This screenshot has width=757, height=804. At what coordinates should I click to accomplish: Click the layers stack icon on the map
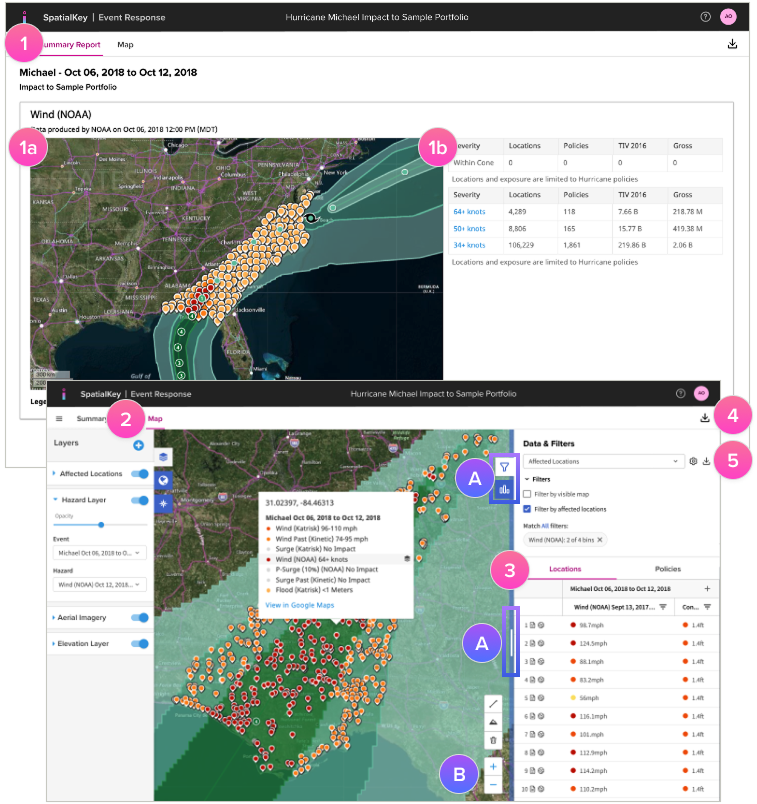coord(163,456)
